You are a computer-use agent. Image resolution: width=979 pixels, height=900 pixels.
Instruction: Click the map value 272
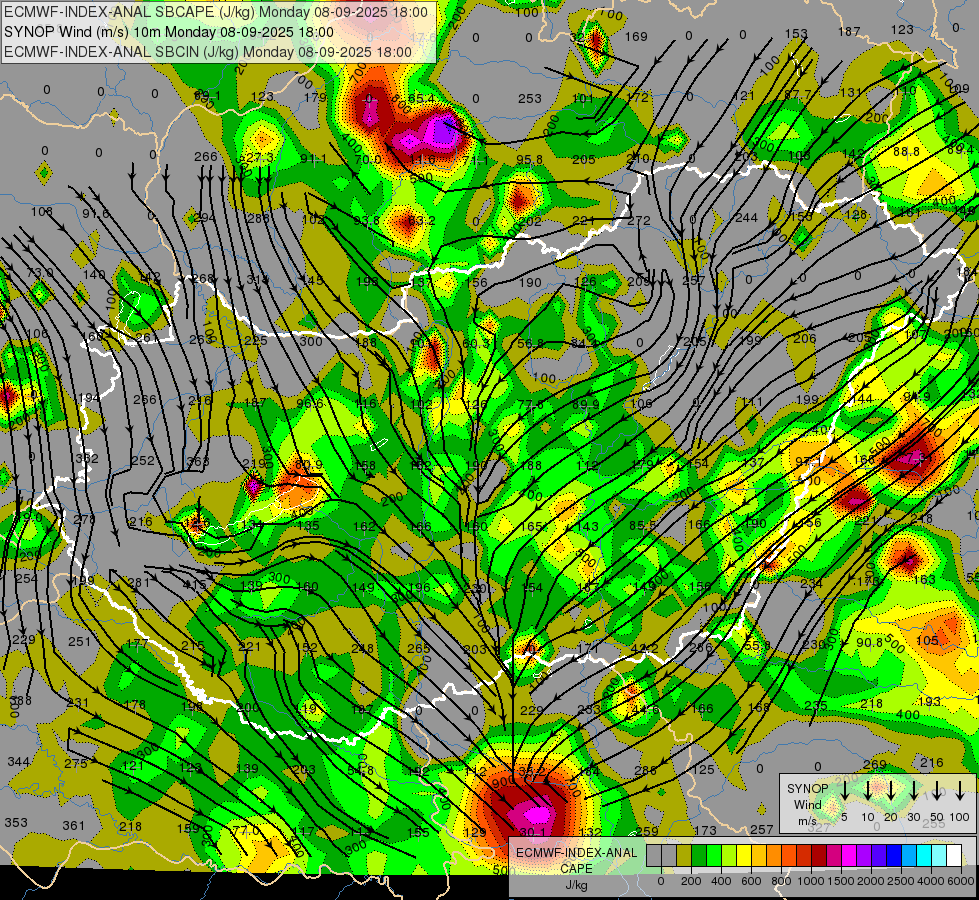(639, 220)
